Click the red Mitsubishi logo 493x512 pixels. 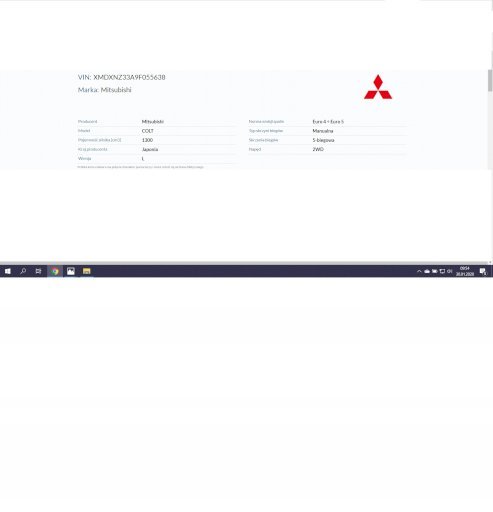point(378,87)
